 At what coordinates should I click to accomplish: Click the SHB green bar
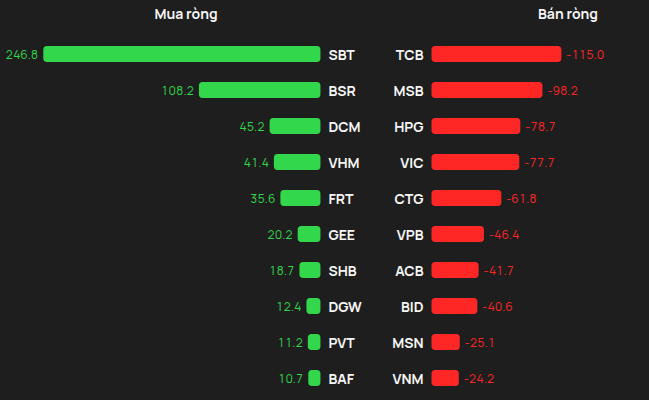[x=310, y=270]
